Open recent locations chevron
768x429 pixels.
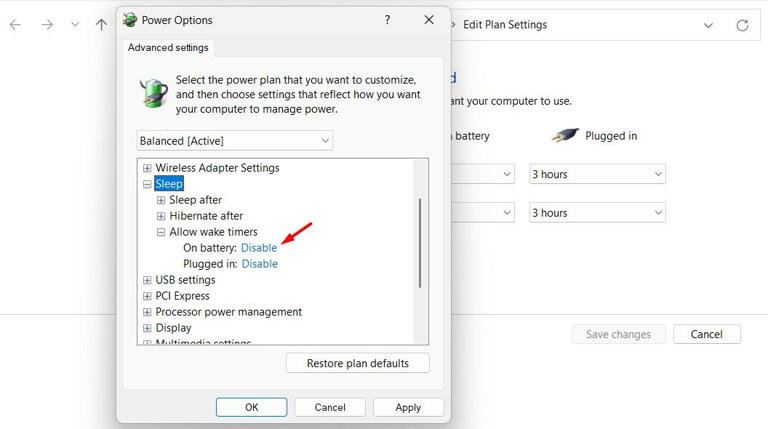tap(75, 25)
